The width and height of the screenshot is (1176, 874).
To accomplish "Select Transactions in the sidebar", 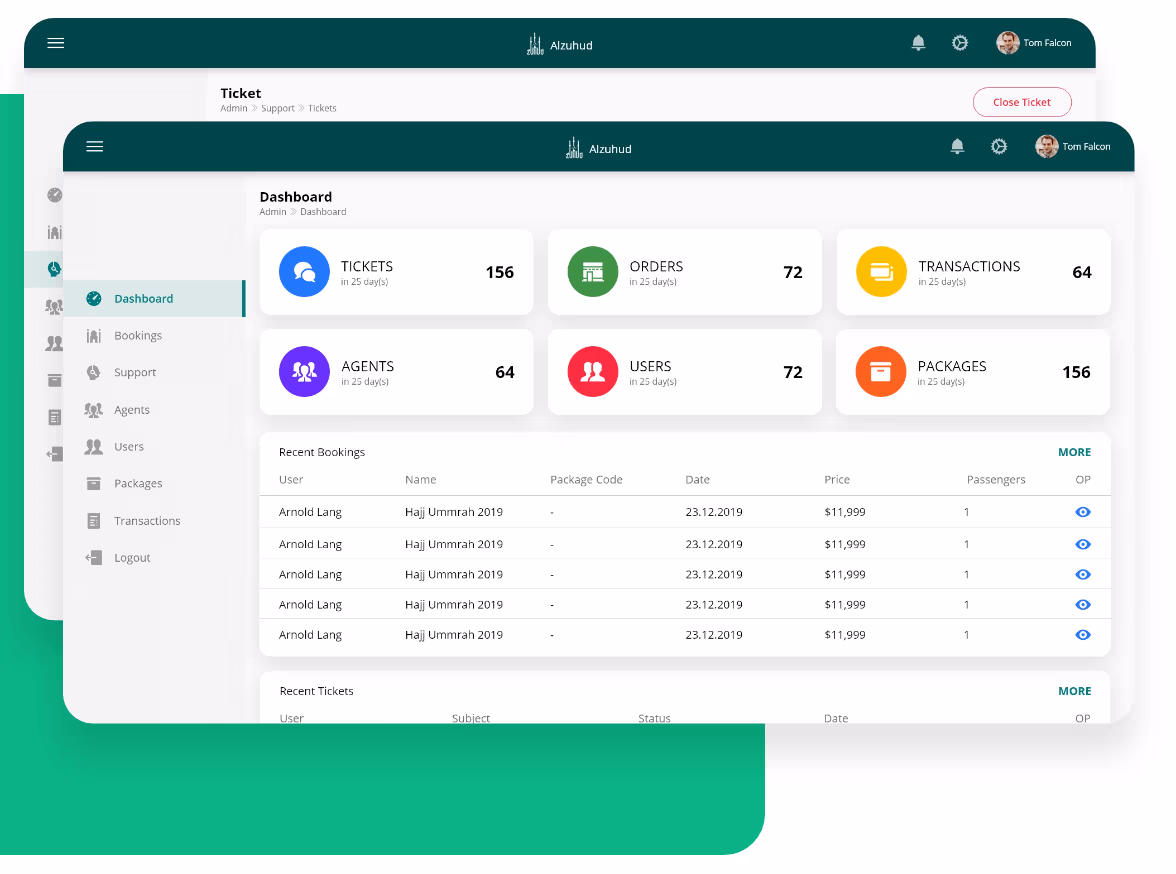I will (147, 521).
